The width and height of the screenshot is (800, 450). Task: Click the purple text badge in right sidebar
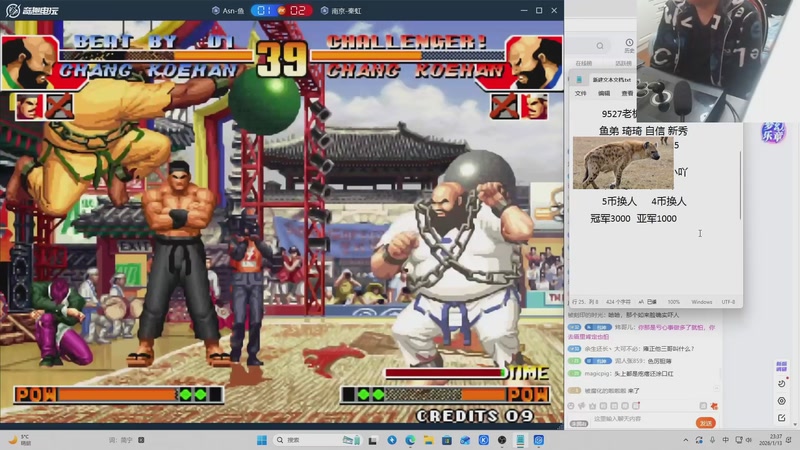click(x=781, y=366)
